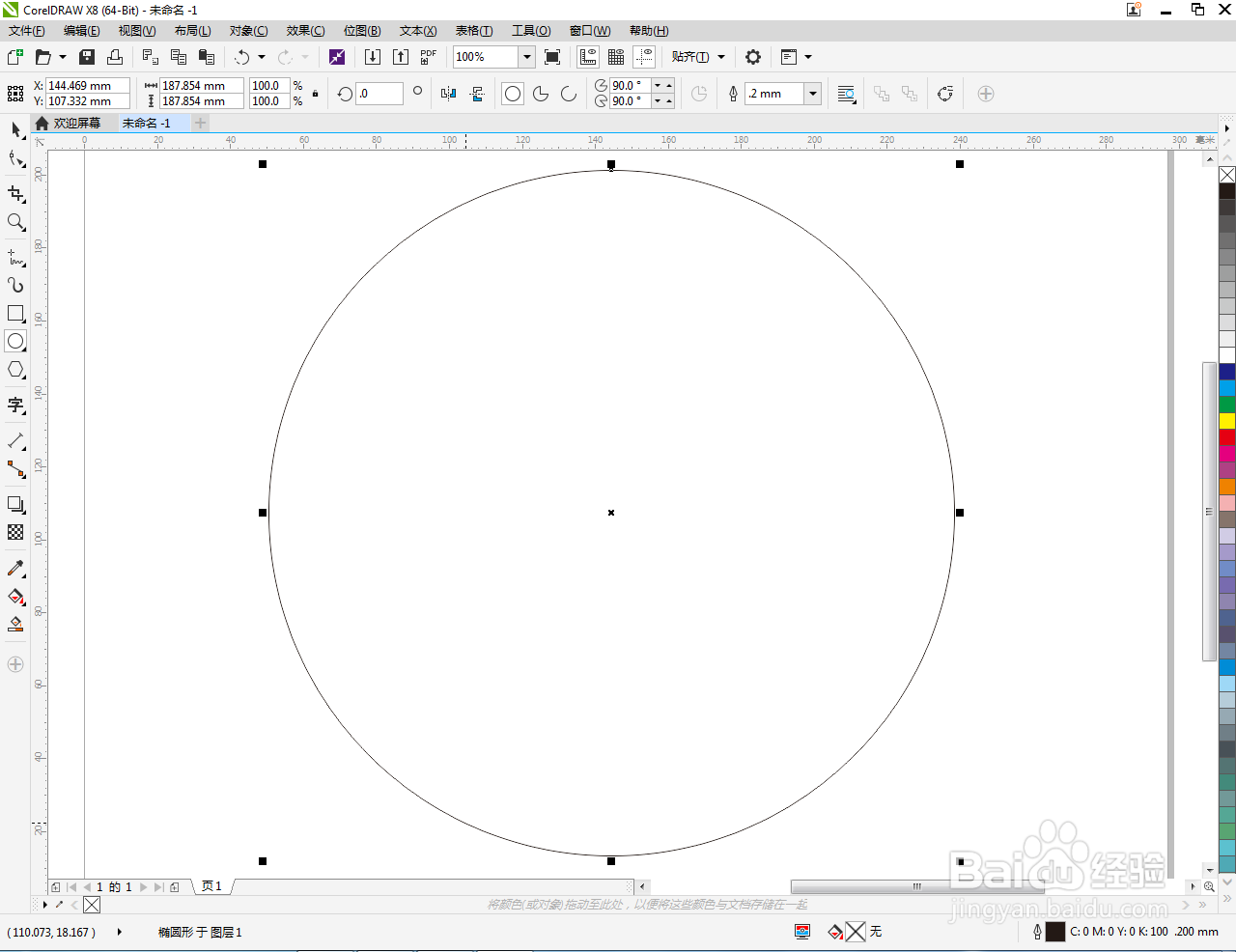This screenshot has height=952, width=1236.
Task: Select the Zoom magnifier tool
Action: click(x=15, y=222)
